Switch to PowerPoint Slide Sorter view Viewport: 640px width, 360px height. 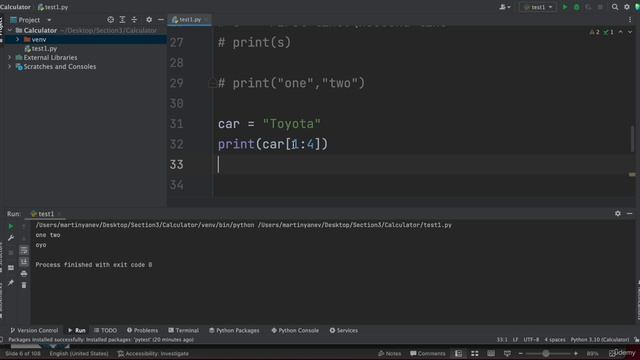[x=475, y=353]
